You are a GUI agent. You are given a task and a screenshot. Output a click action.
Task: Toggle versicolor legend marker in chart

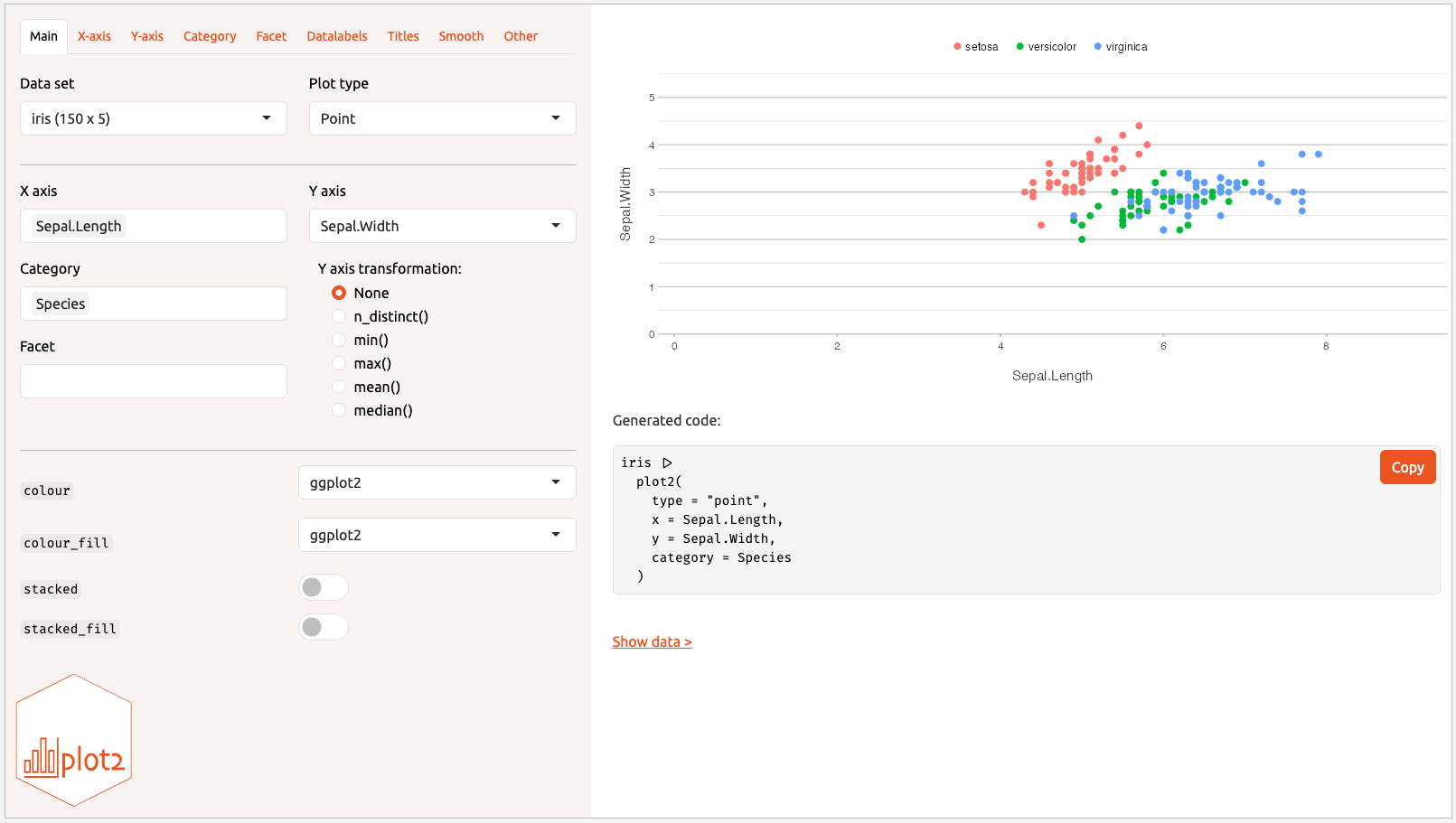click(x=1020, y=47)
